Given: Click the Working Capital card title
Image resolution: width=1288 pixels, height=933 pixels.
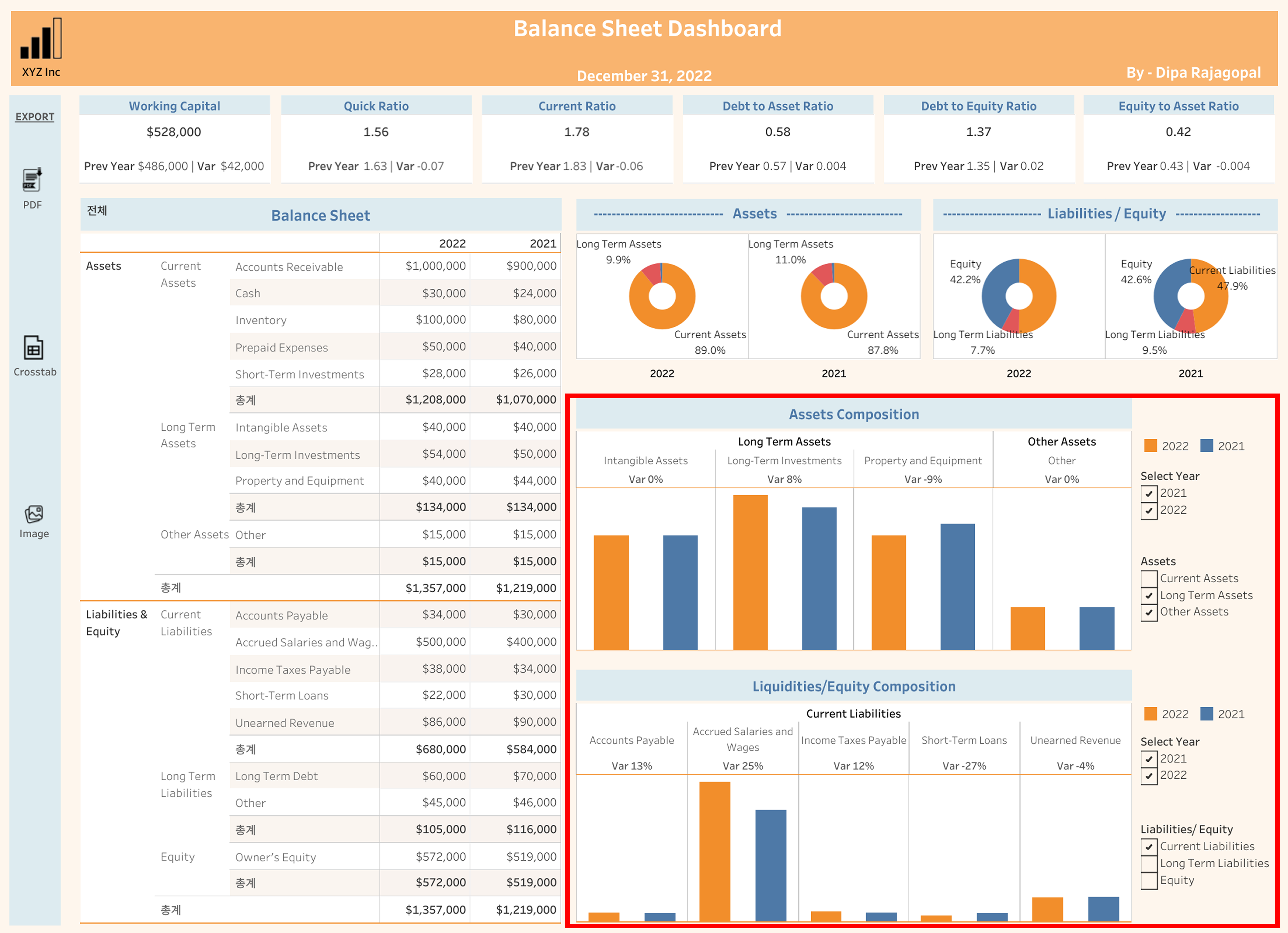Looking at the screenshot, I should pos(174,106).
